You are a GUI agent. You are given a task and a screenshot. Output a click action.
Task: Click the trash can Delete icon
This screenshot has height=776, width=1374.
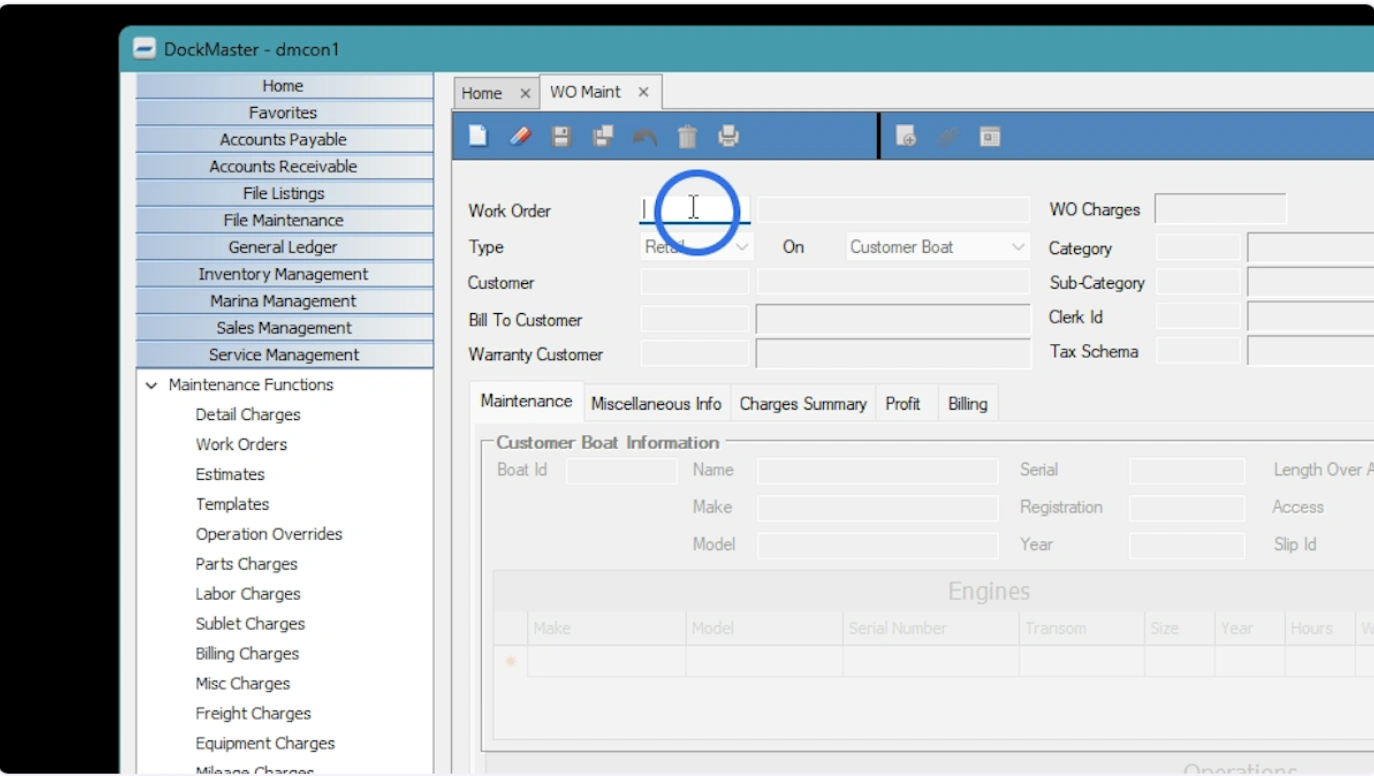[687, 136]
